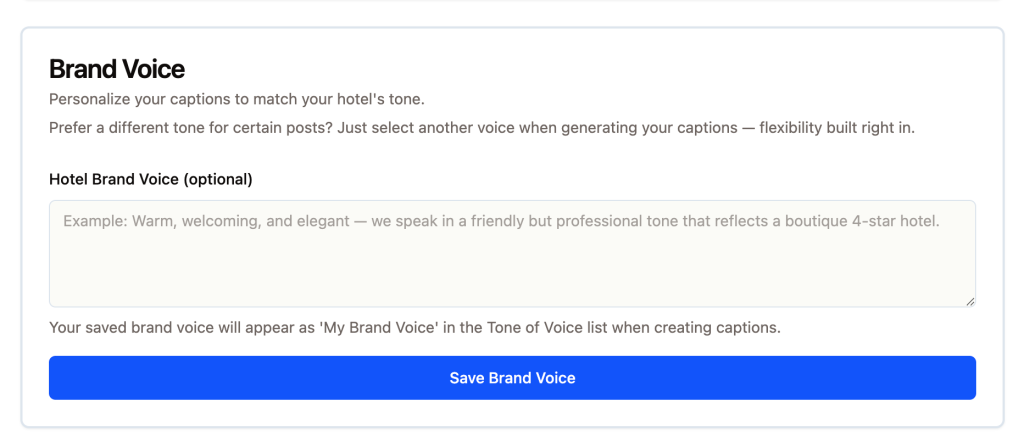This screenshot has height=447, width=1024.
Task: Click the 'Your saved brand voice' helper text
Action: [x=414, y=327]
